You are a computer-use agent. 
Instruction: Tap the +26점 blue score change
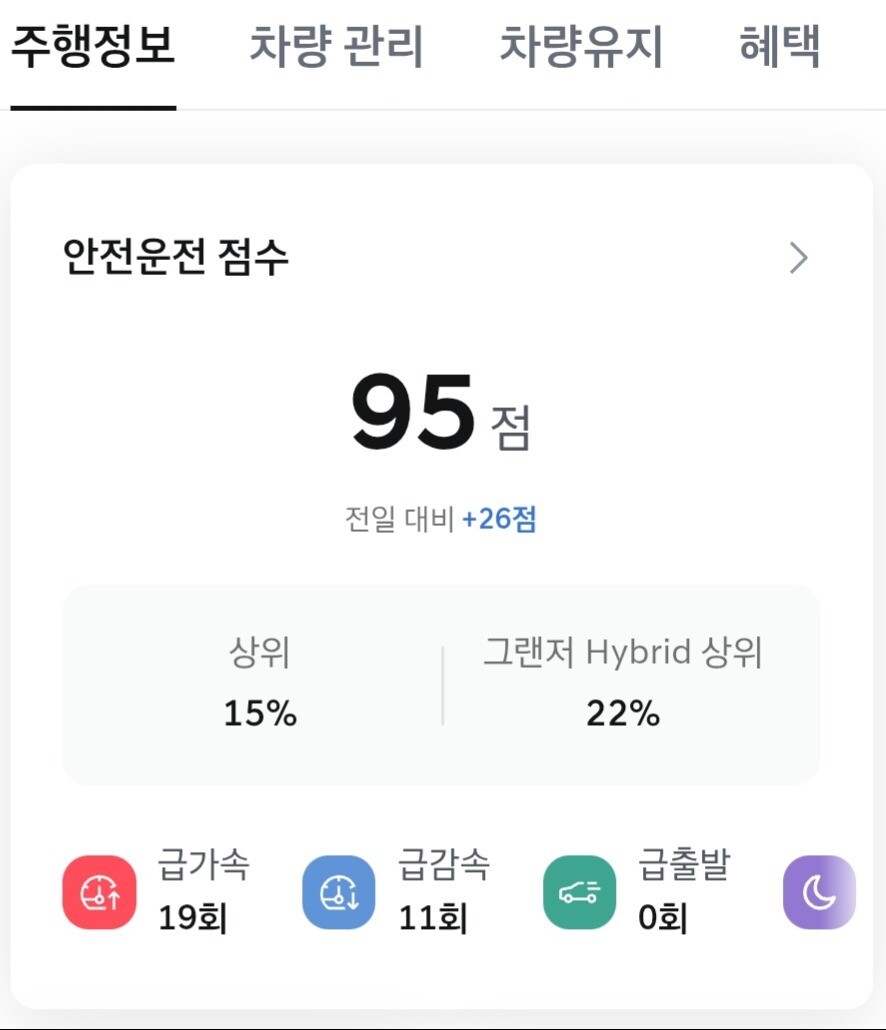(499, 520)
